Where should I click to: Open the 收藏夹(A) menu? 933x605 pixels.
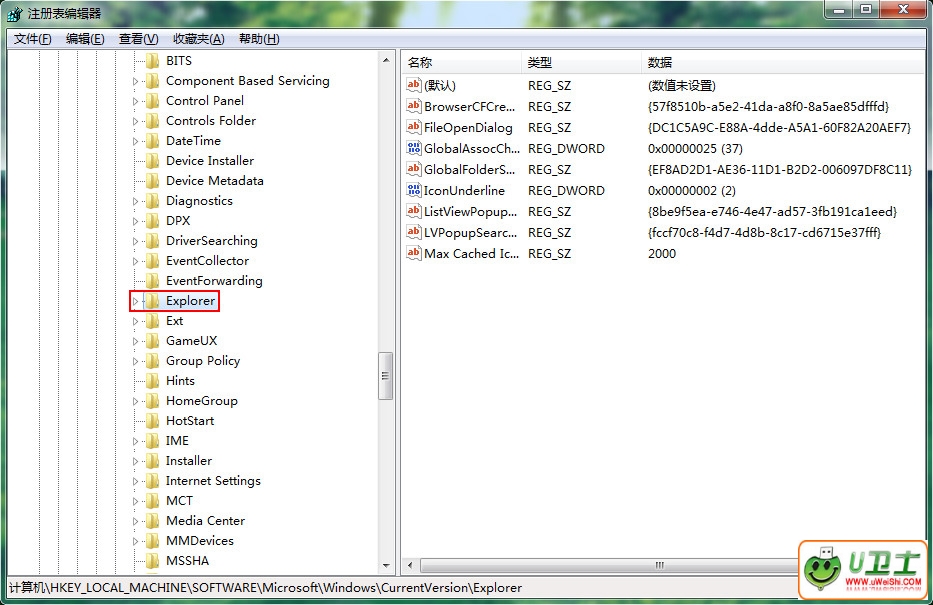pos(198,39)
